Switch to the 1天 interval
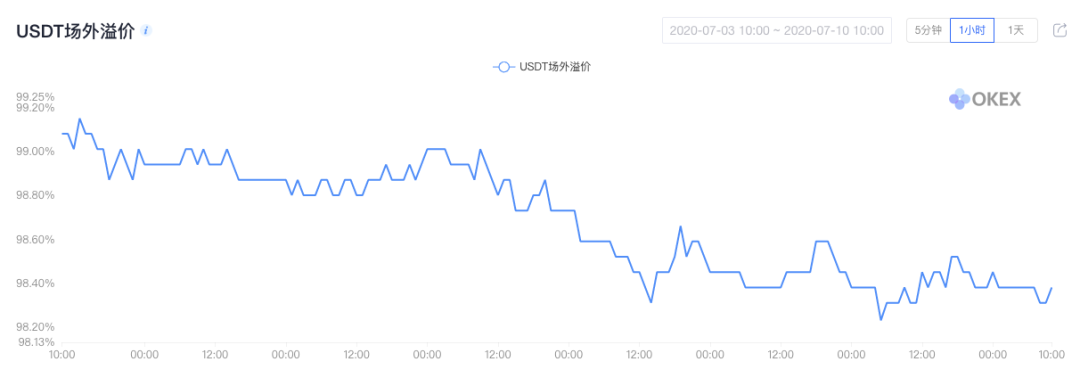Viewport: 1080px width, 378px height. [x=1016, y=30]
